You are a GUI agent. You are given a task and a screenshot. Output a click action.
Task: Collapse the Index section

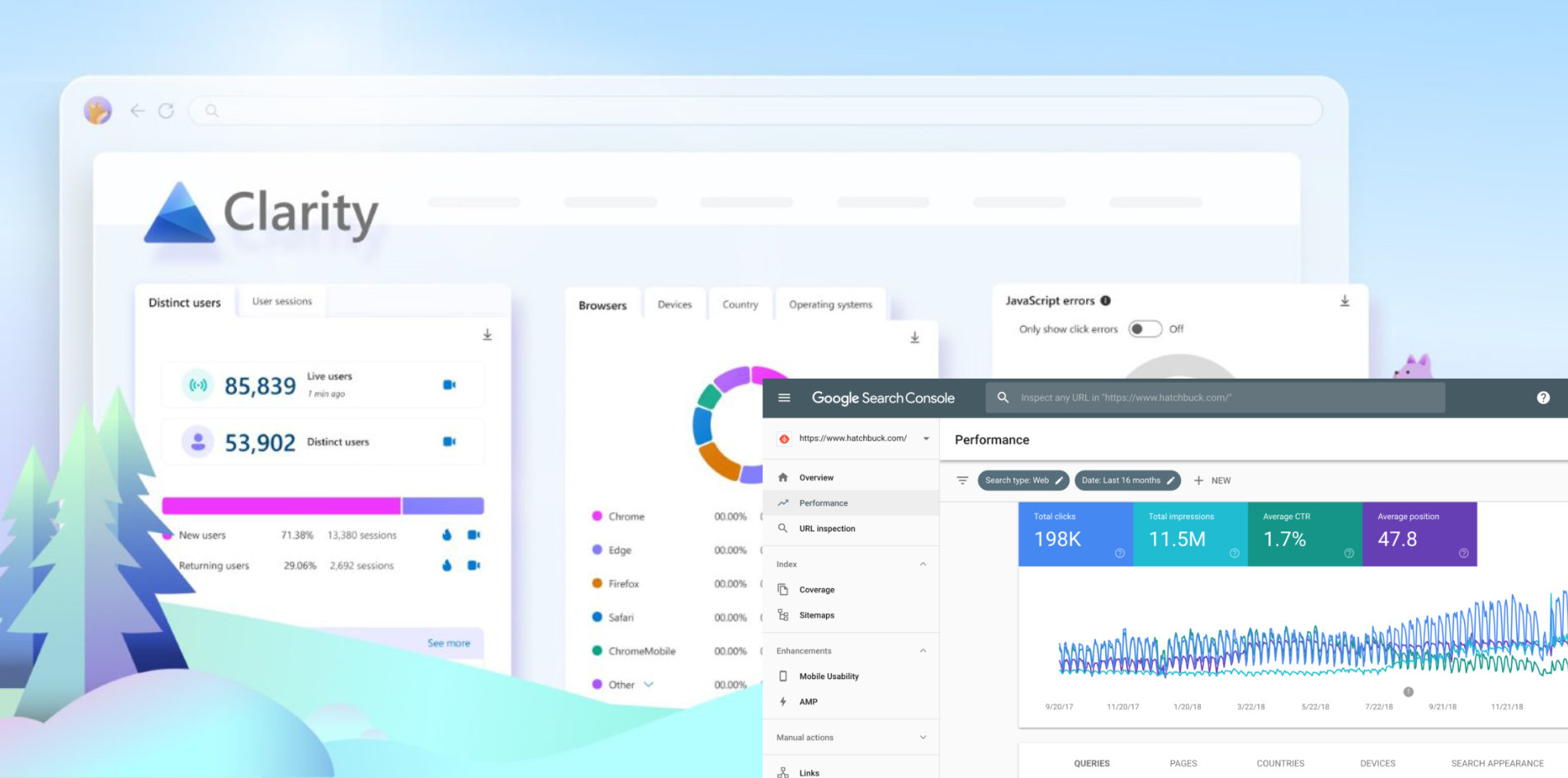923,564
